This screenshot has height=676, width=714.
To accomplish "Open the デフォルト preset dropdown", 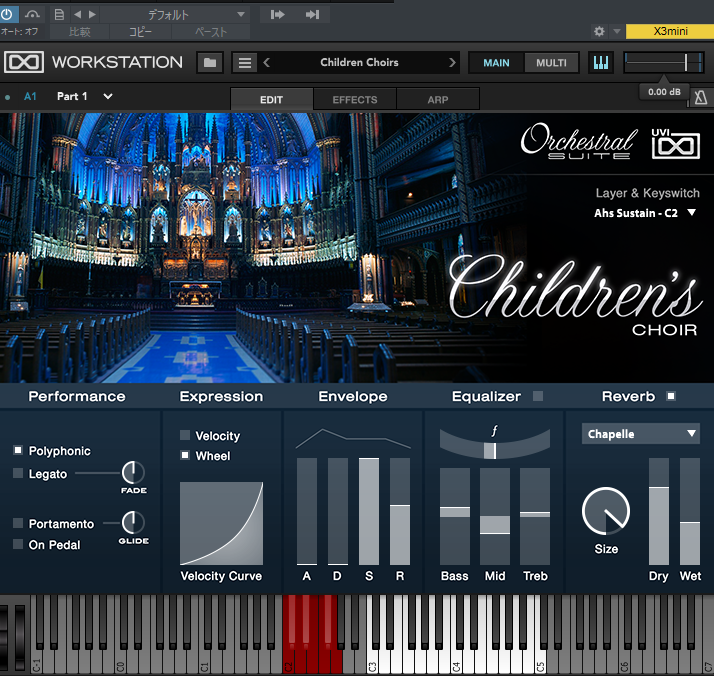I will click(x=175, y=15).
